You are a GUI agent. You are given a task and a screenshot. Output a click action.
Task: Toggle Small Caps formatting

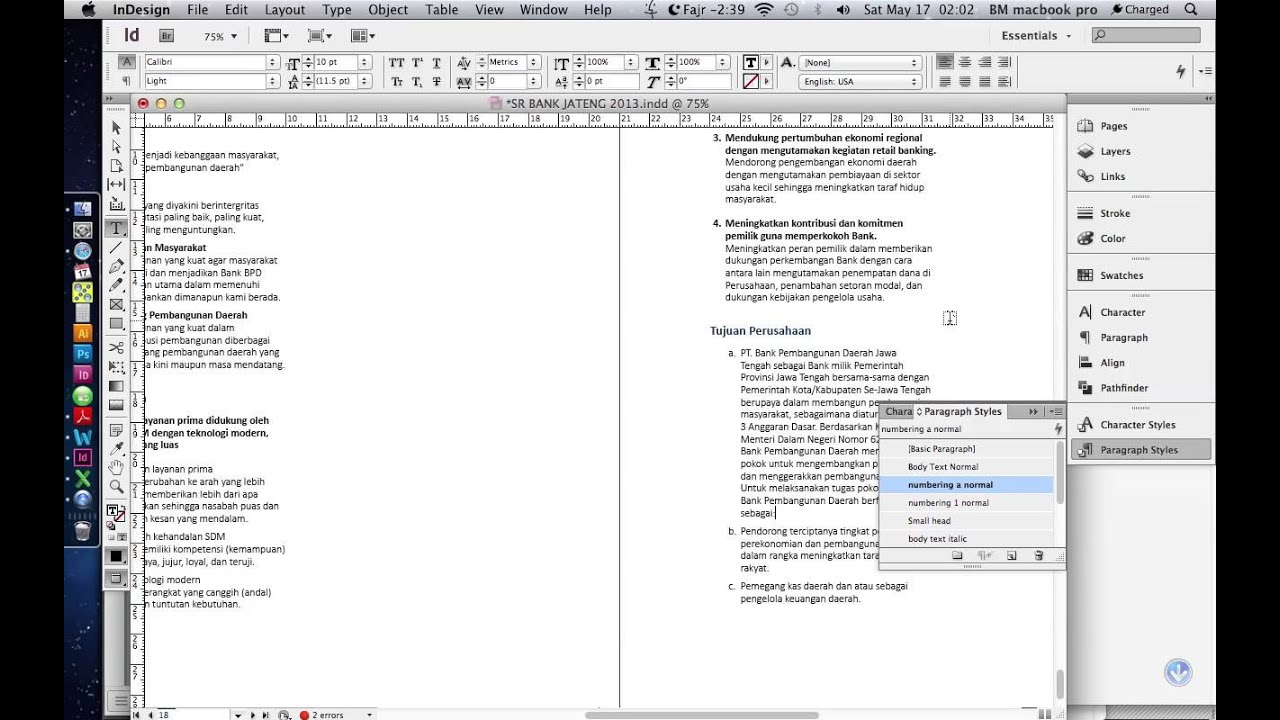(396, 81)
